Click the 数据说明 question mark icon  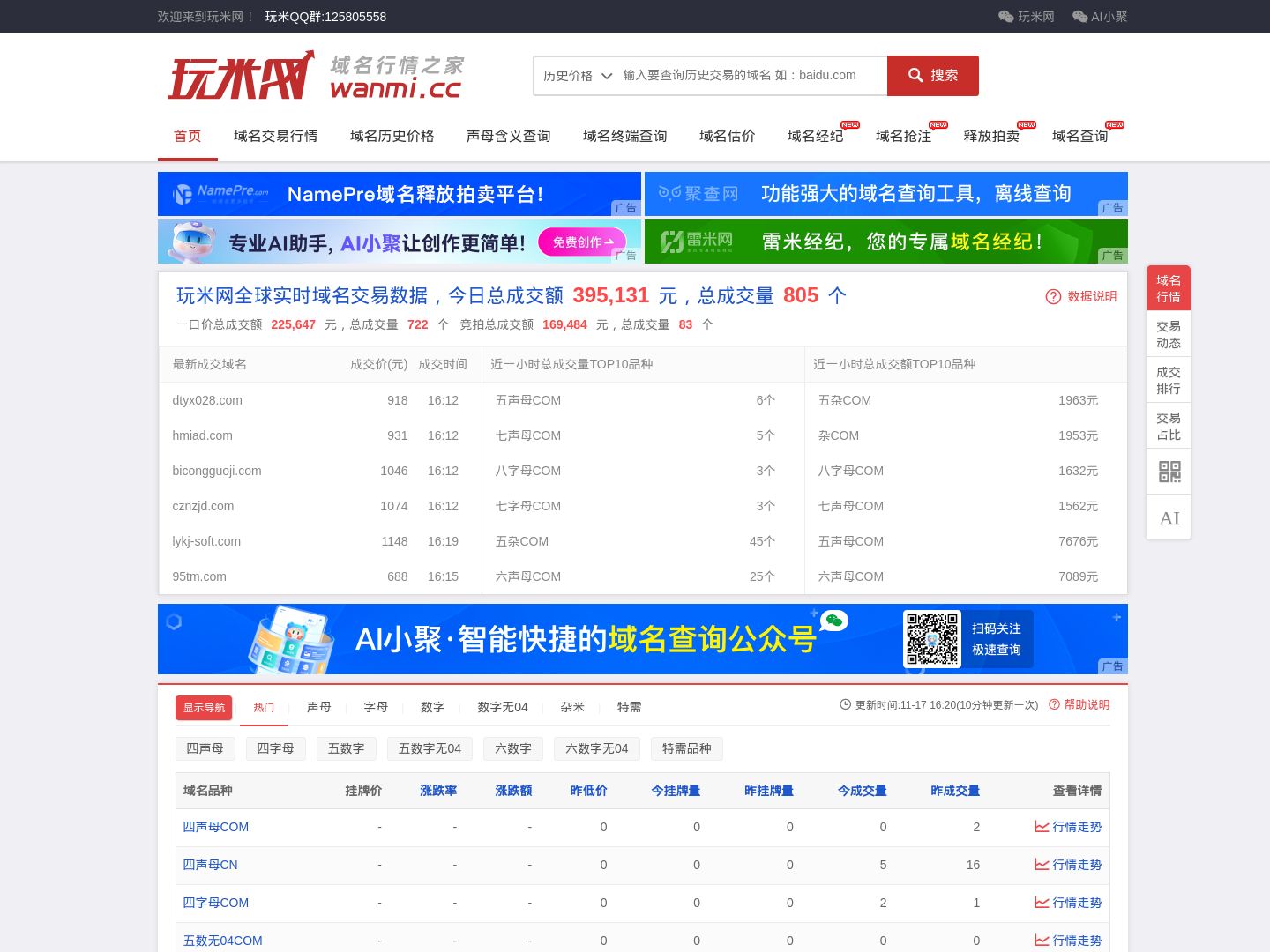pos(1053,296)
